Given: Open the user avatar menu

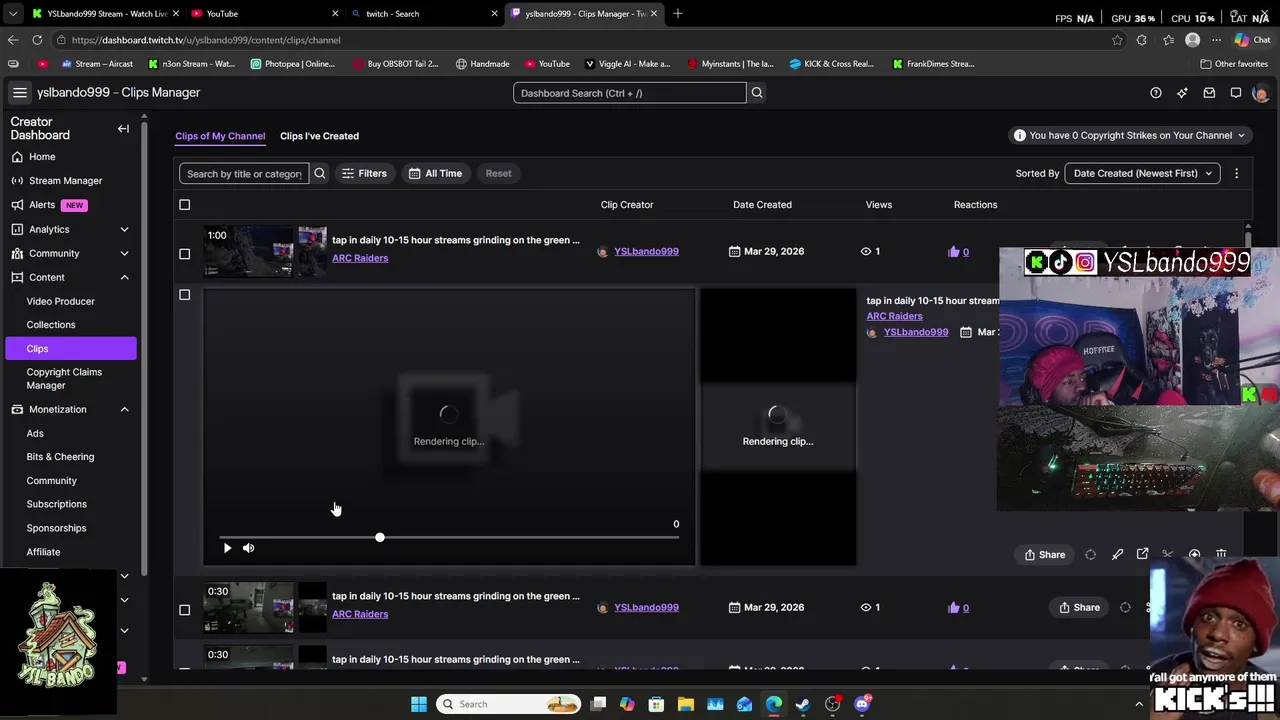Looking at the screenshot, I should click(1260, 93).
